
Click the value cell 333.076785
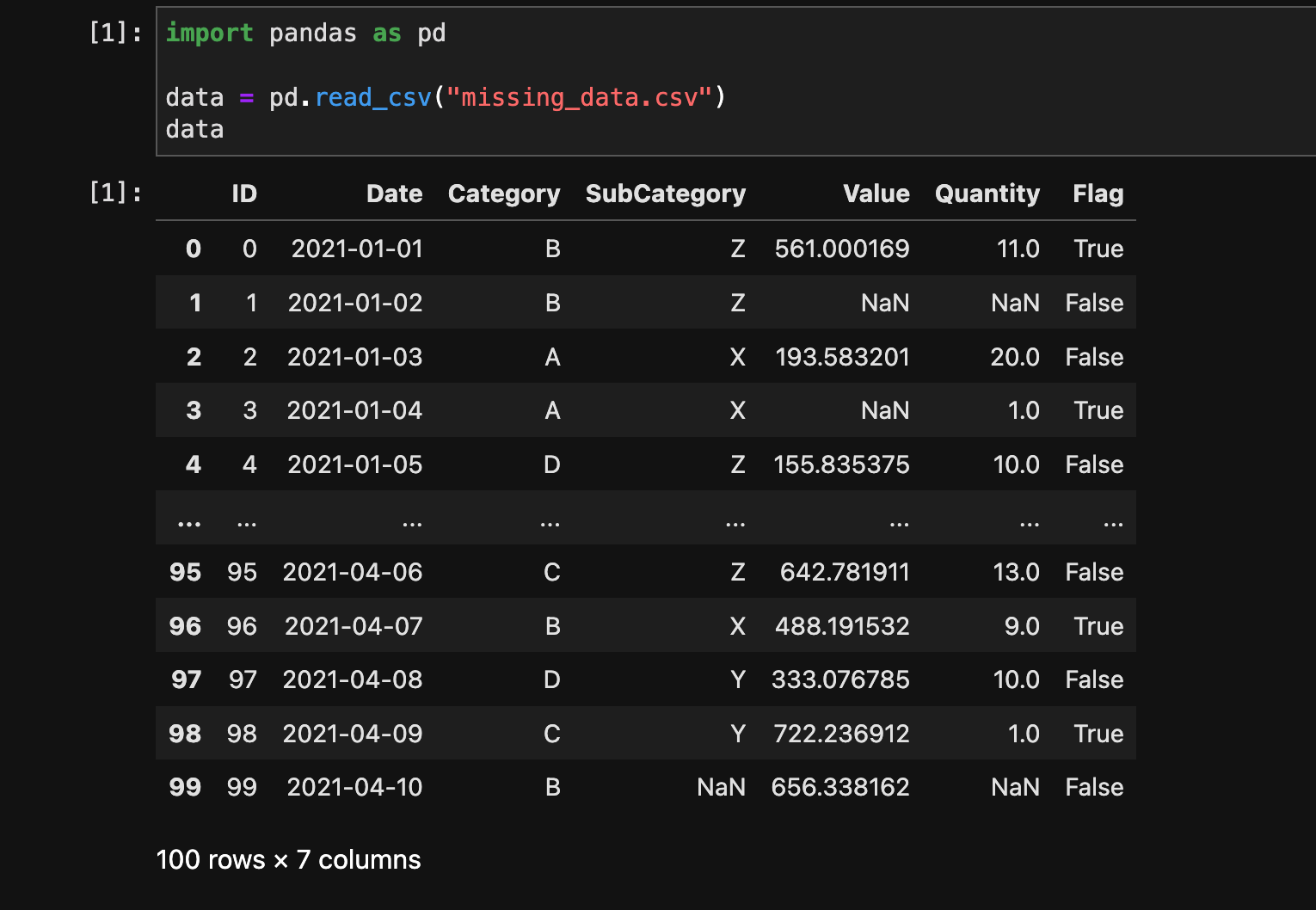pos(840,679)
